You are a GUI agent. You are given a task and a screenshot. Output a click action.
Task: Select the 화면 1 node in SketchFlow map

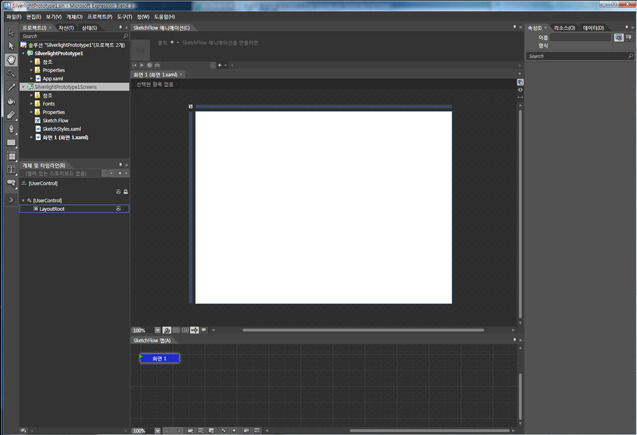click(160, 358)
